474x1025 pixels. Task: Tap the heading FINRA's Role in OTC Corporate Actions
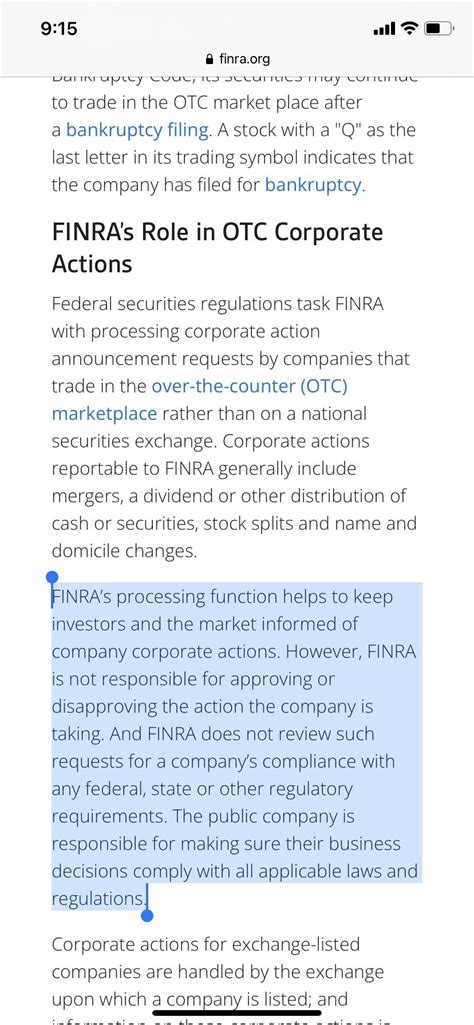[217, 248]
